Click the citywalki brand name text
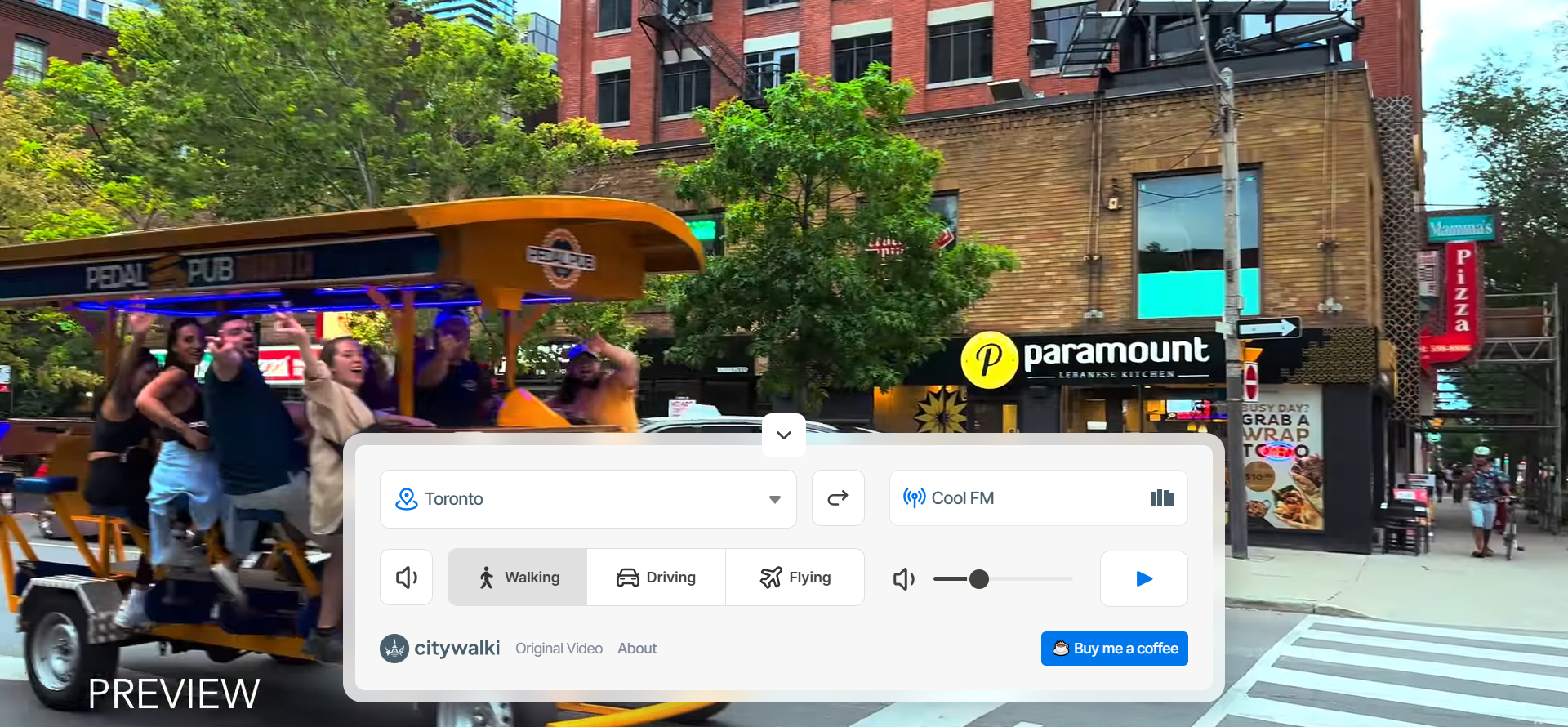This screenshot has width=1568, height=727. [x=457, y=649]
